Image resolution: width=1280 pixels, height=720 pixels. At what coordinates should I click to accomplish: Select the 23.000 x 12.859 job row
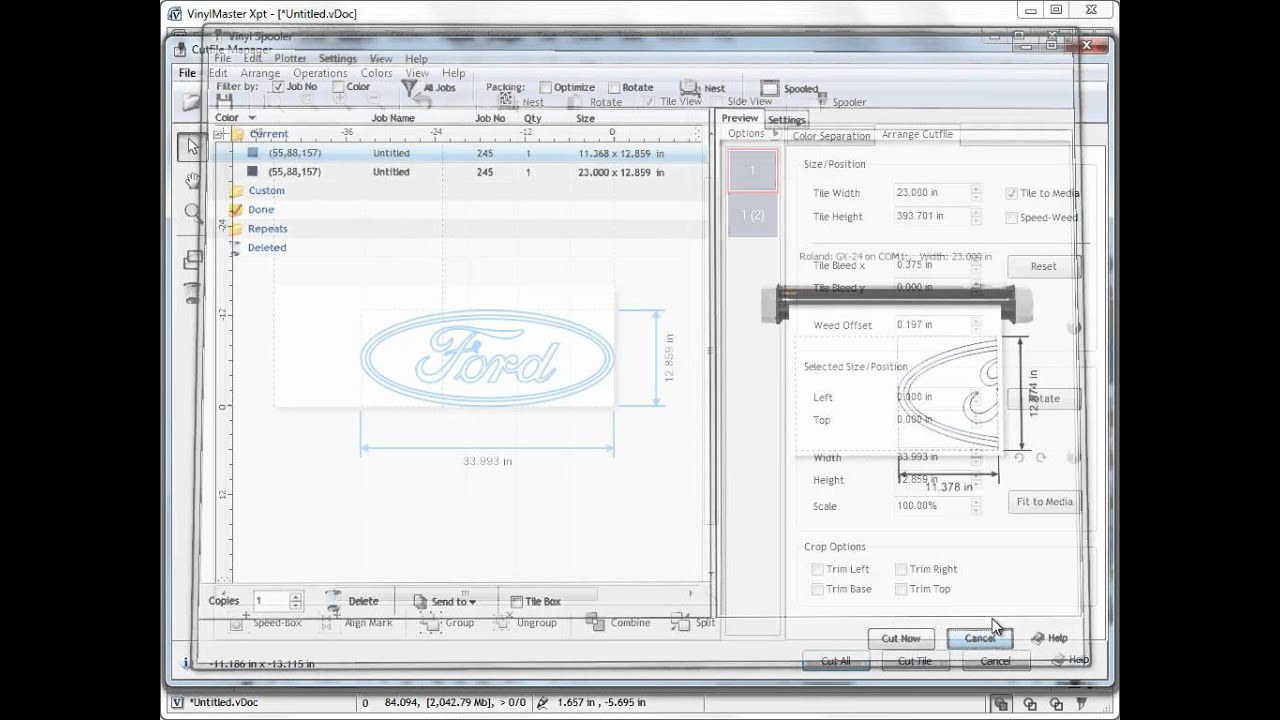(460, 172)
